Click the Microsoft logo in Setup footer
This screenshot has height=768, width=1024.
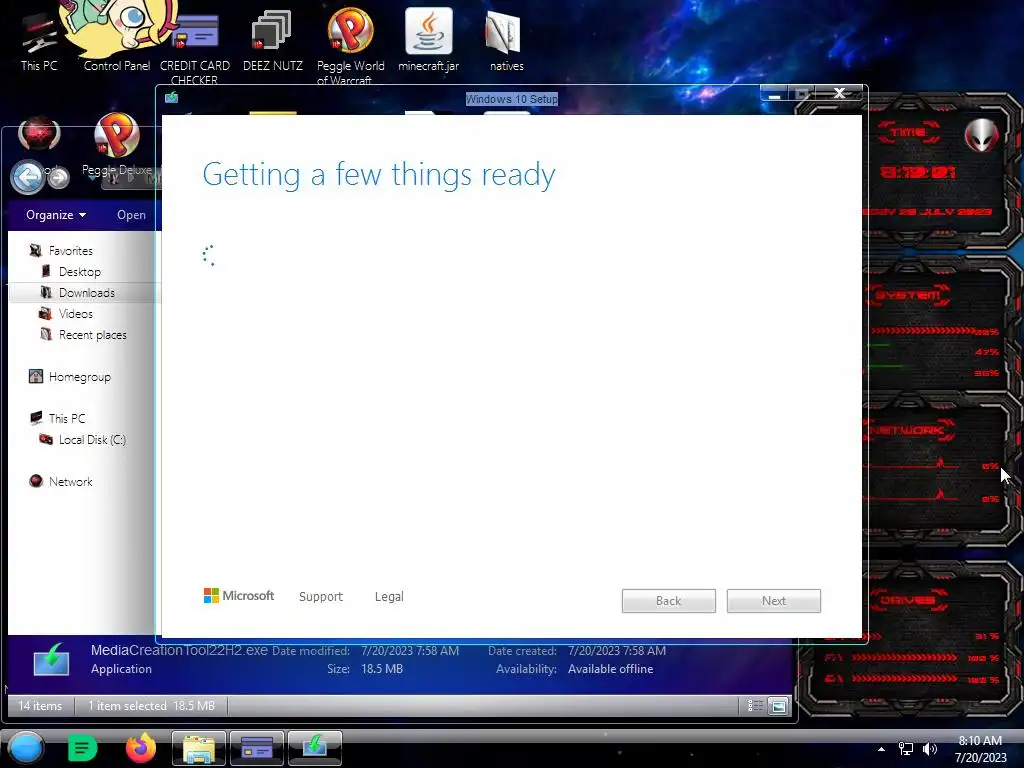pyautogui.click(x=238, y=596)
